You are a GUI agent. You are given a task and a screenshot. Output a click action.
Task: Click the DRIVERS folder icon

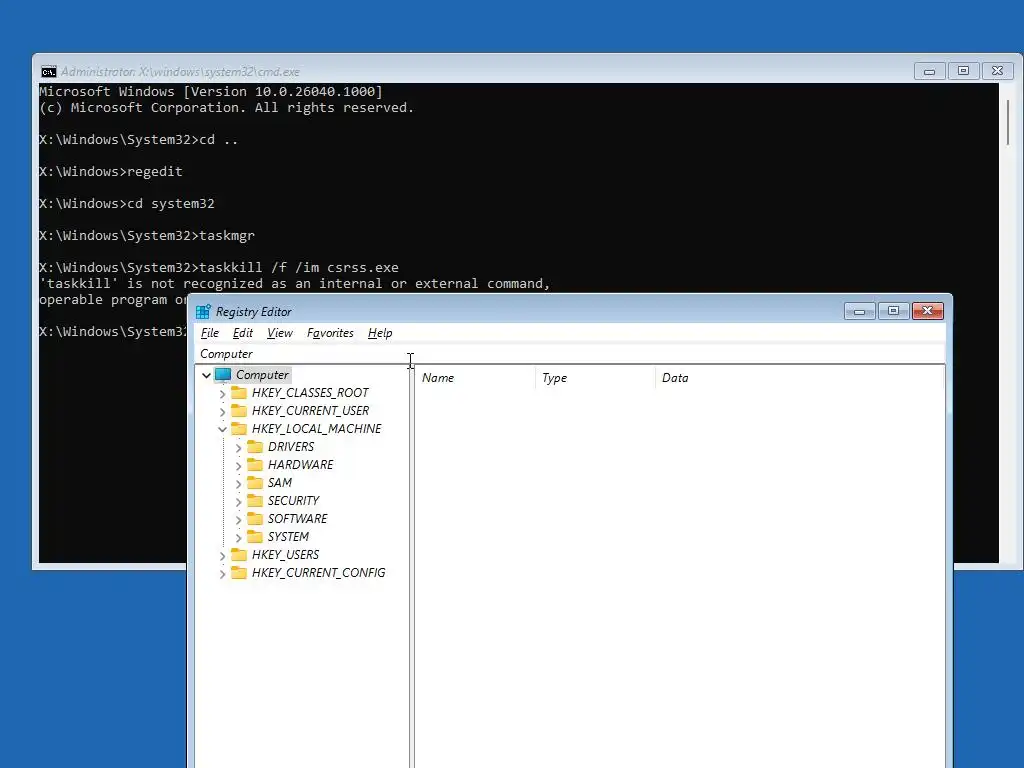pyautogui.click(x=255, y=447)
